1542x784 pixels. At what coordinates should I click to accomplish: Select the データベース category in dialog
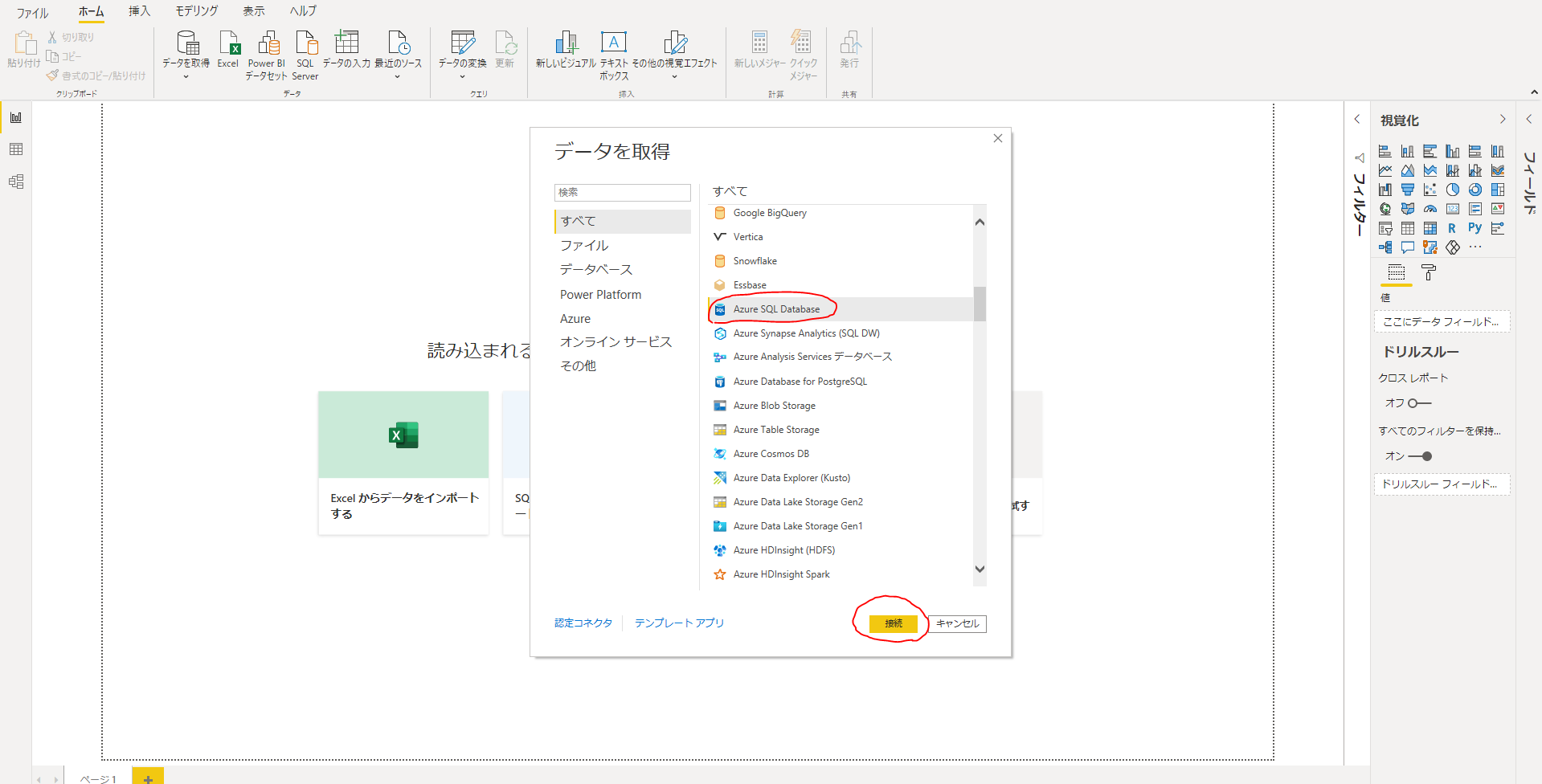tap(623, 270)
